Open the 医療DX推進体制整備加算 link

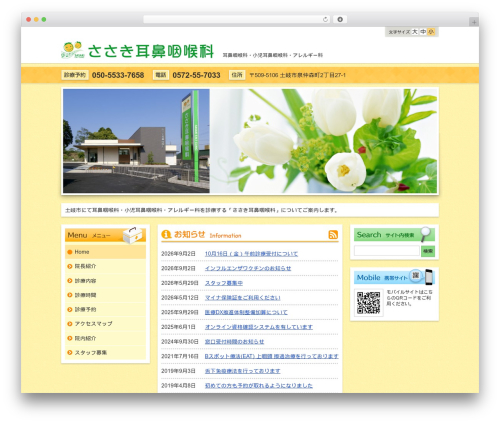[246, 312]
